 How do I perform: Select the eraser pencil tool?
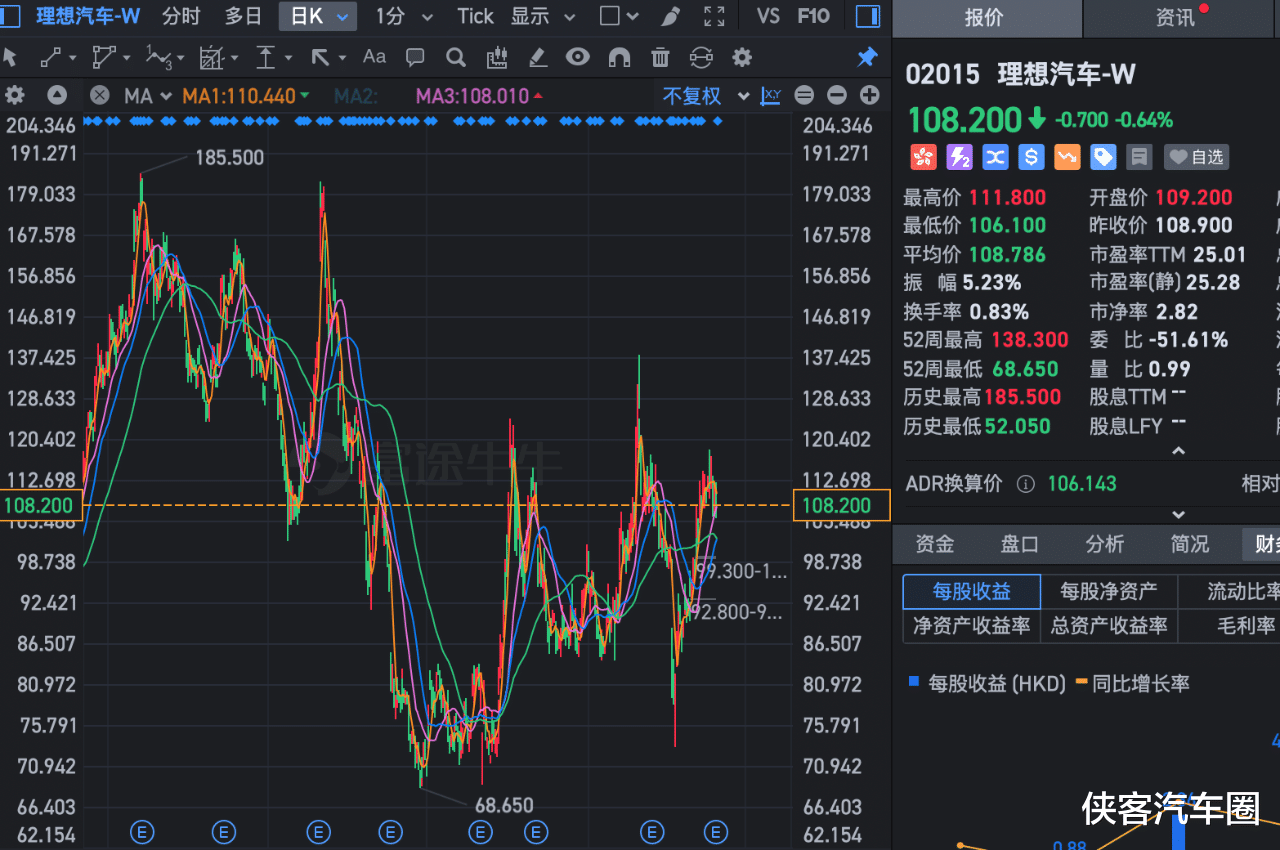[x=537, y=57]
